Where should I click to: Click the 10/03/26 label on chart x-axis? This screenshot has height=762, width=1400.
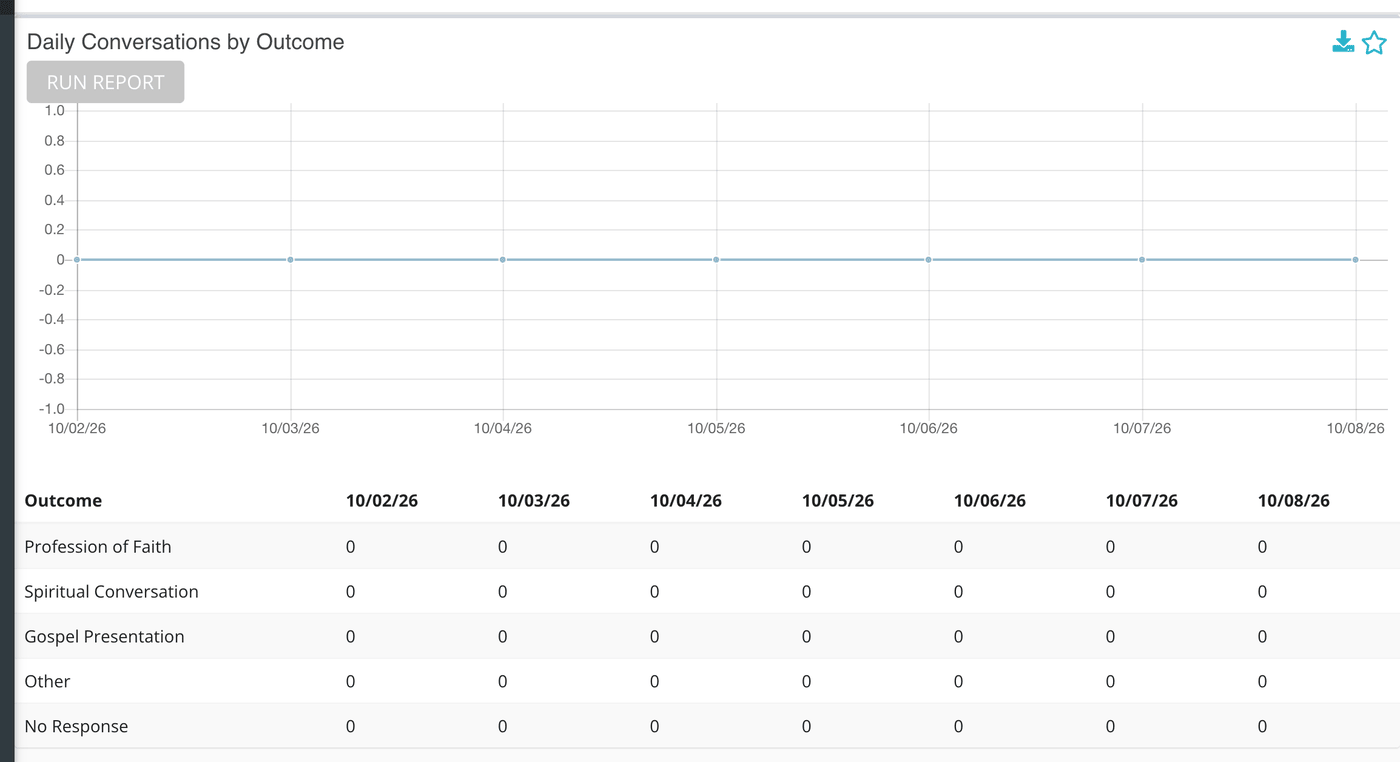tap(290, 428)
